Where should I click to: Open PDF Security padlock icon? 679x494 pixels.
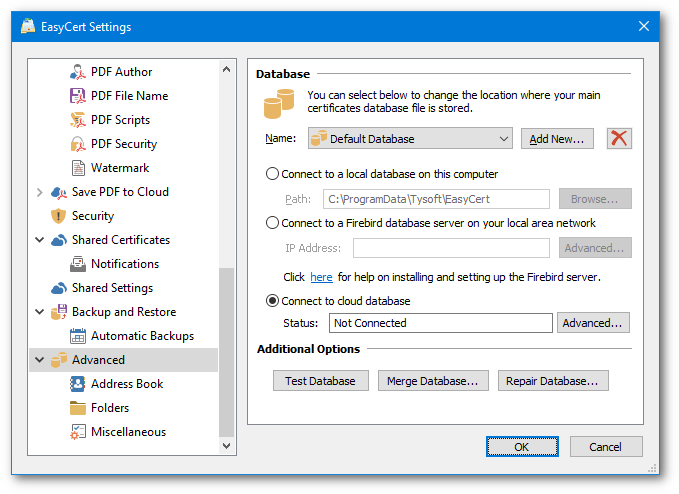point(78,144)
